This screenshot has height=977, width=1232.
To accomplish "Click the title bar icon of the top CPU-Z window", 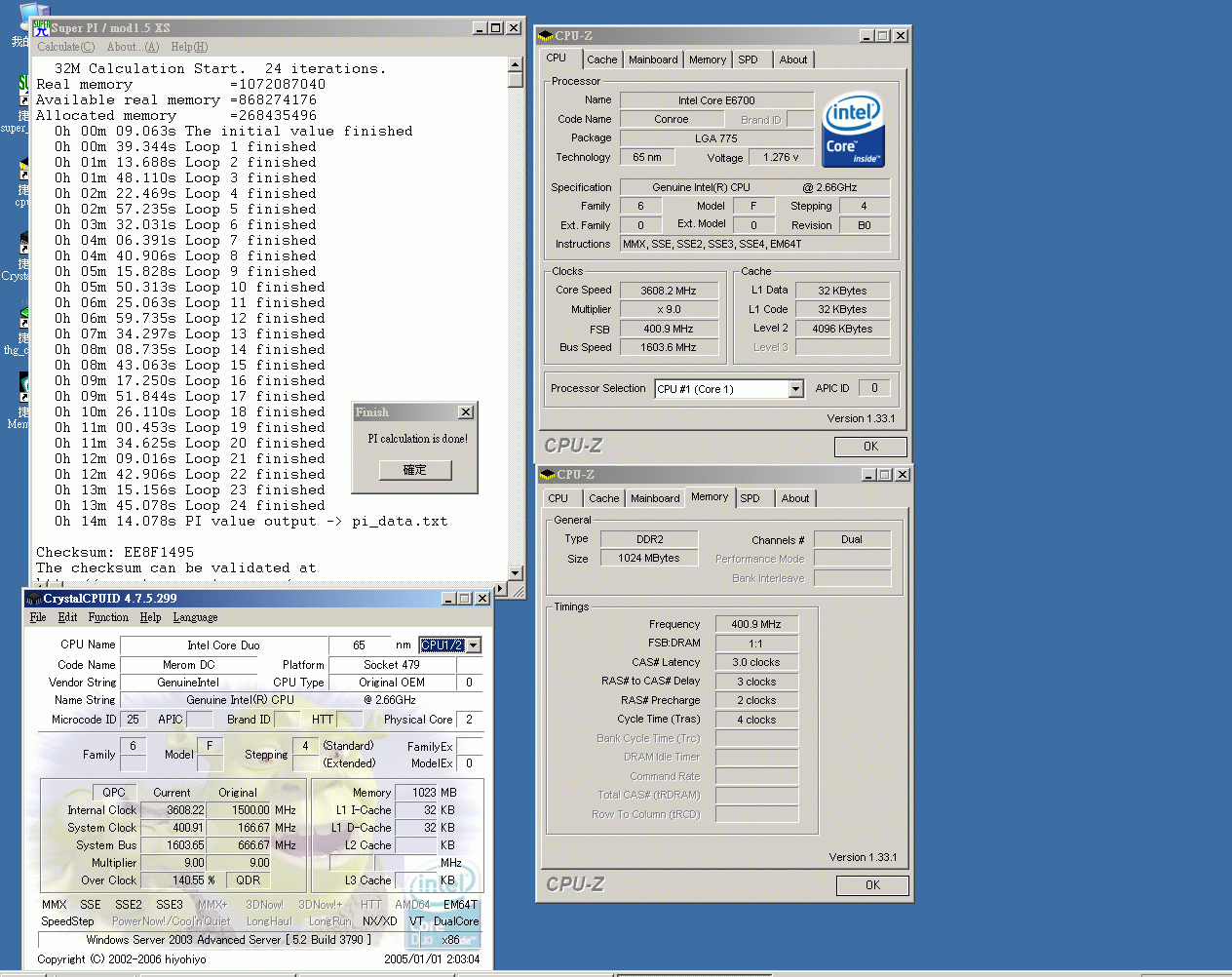I will [546, 36].
